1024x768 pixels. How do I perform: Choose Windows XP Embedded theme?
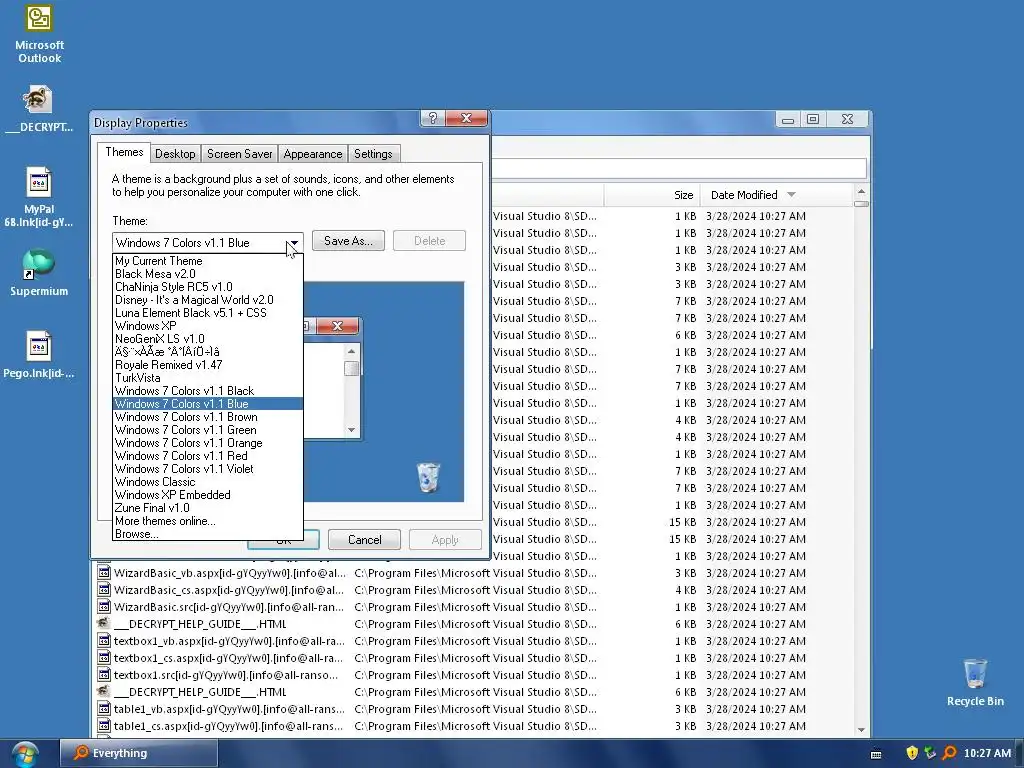tap(208, 495)
